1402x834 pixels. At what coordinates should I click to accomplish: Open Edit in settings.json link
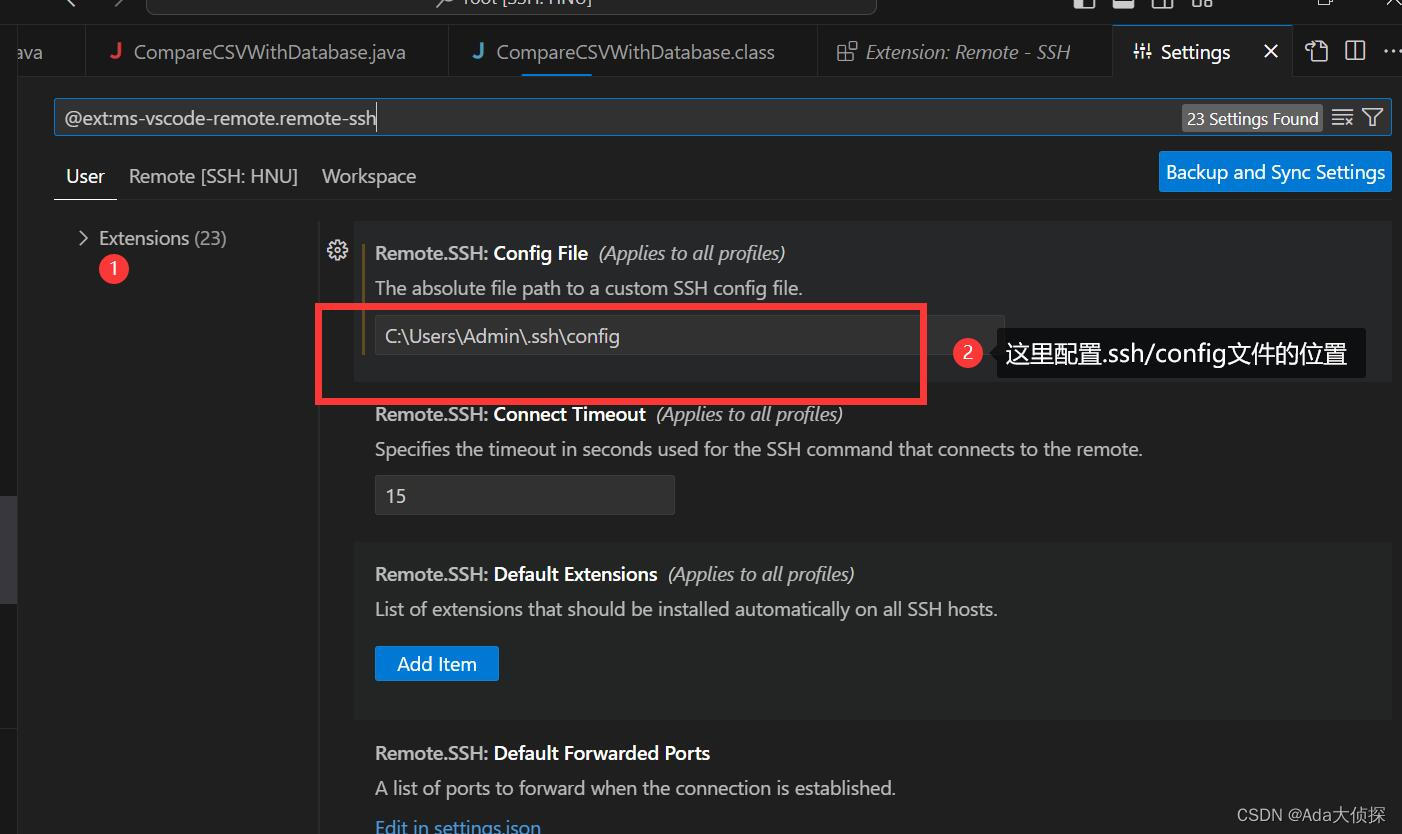(457, 826)
